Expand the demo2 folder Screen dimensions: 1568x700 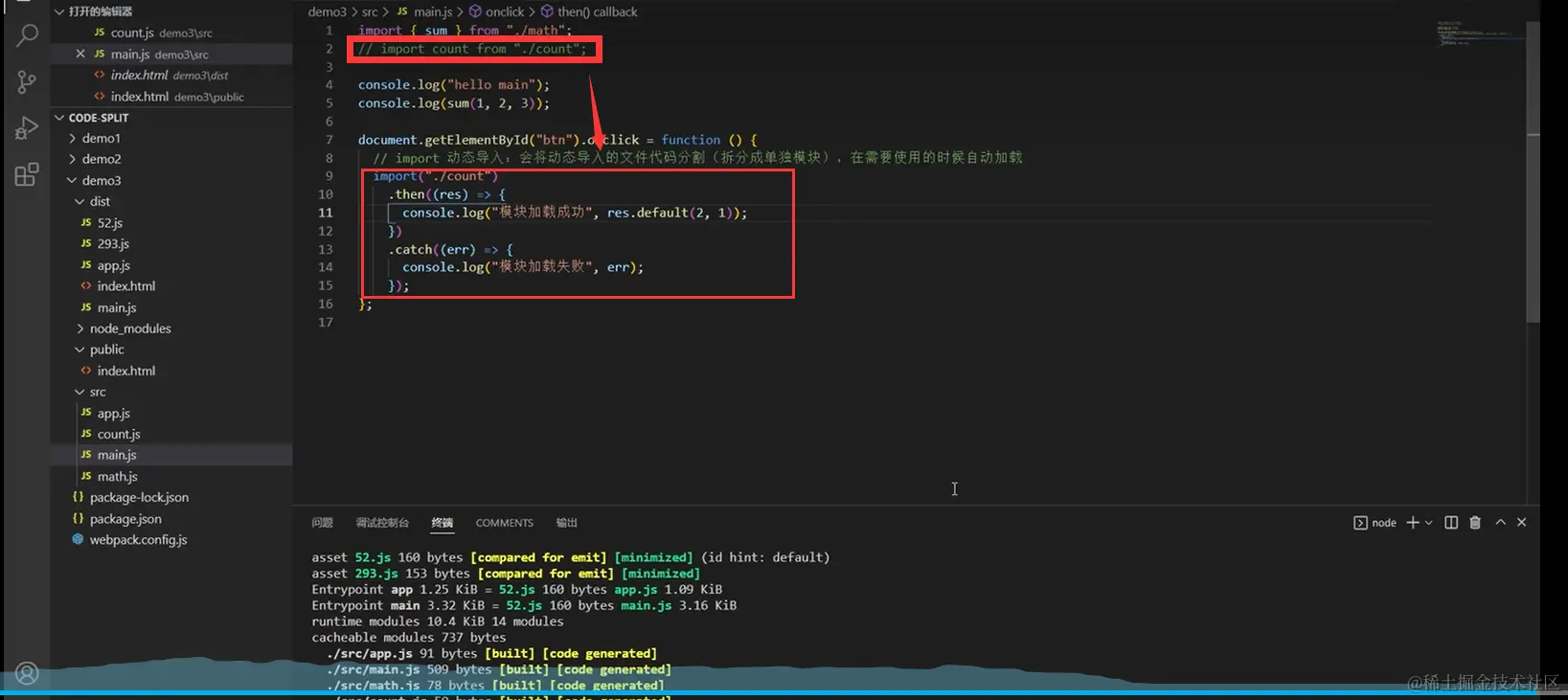pyautogui.click(x=73, y=159)
